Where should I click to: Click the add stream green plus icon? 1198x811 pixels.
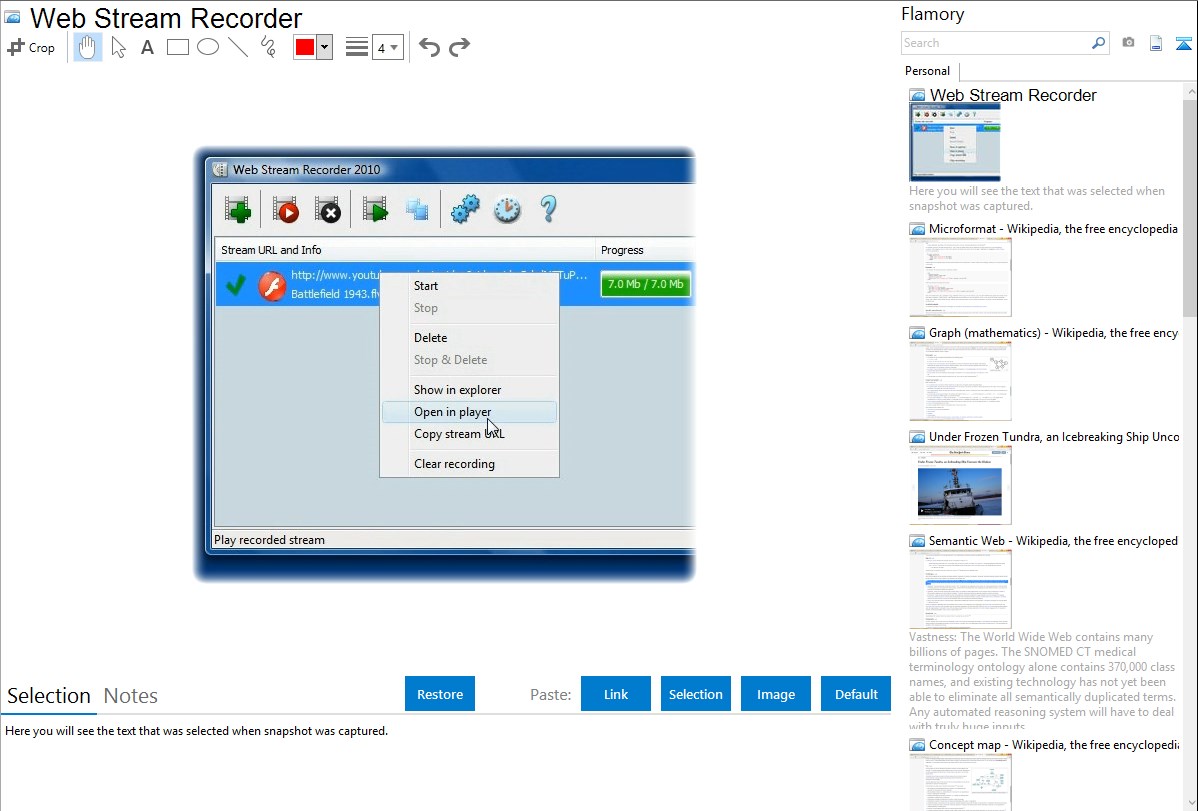point(238,209)
